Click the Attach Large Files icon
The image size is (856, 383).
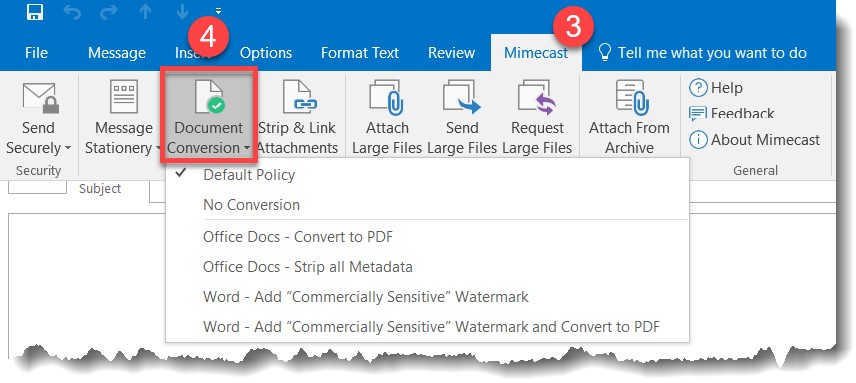click(x=387, y=97)
